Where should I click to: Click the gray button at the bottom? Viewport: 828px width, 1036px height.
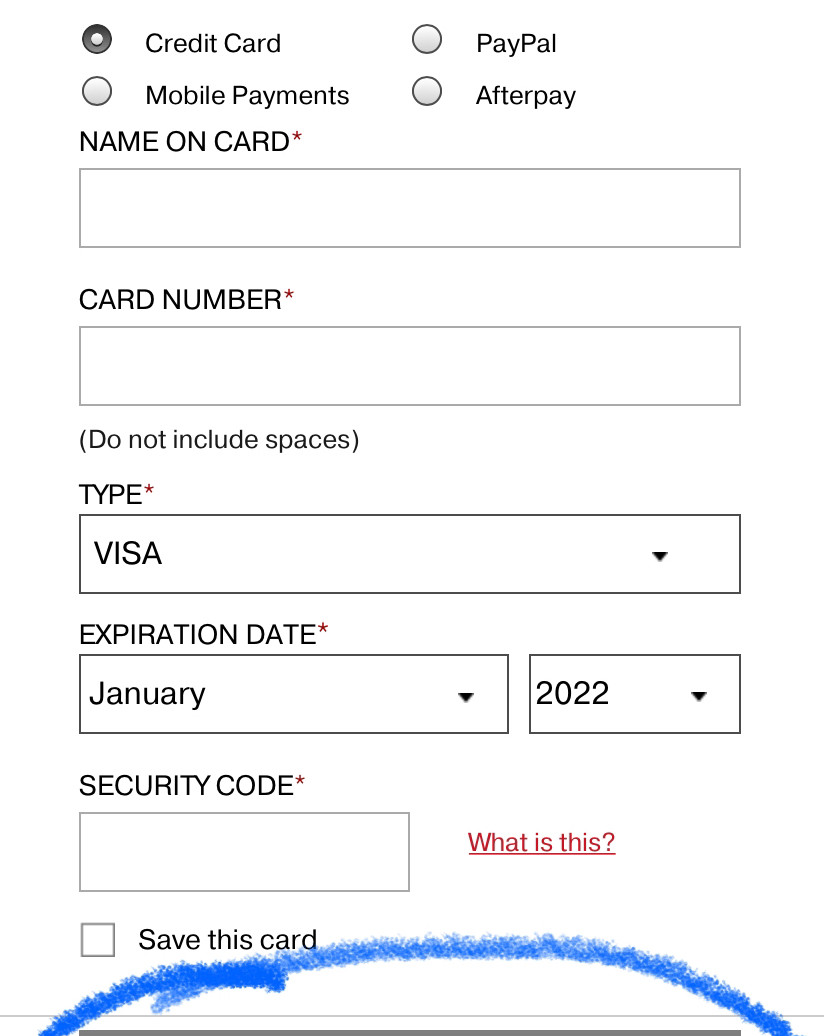pyautogui.click(x=410, y=1033)
